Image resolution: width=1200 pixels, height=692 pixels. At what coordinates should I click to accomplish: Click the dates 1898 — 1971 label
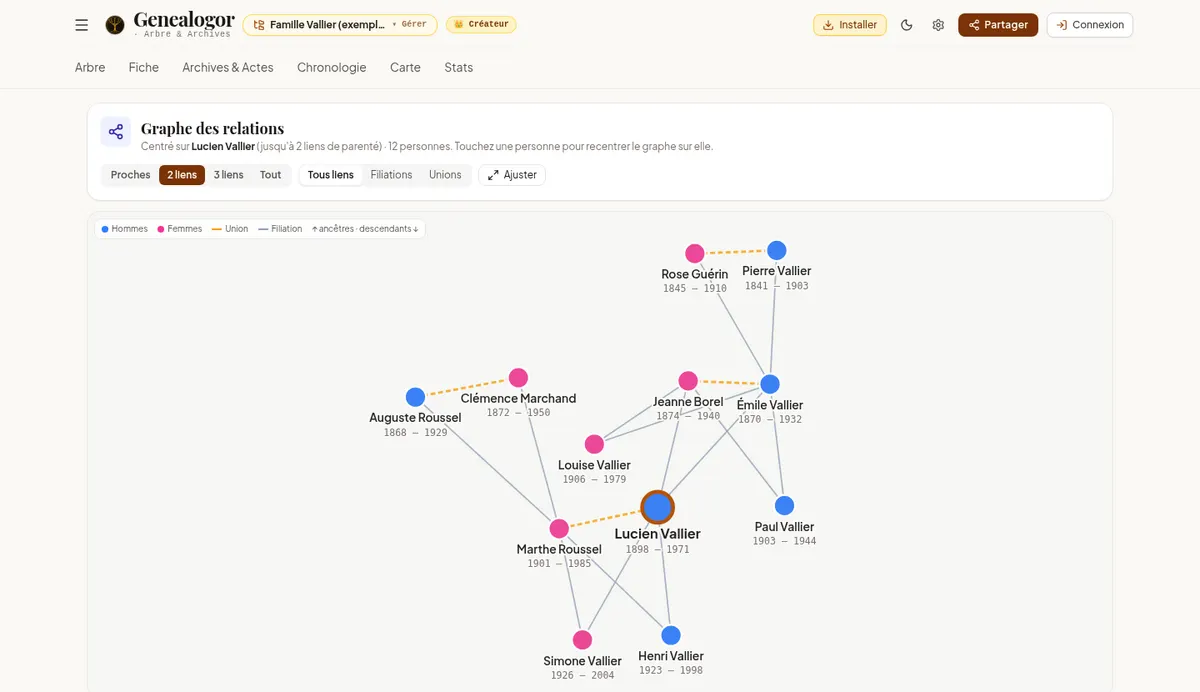click(658, 550)
